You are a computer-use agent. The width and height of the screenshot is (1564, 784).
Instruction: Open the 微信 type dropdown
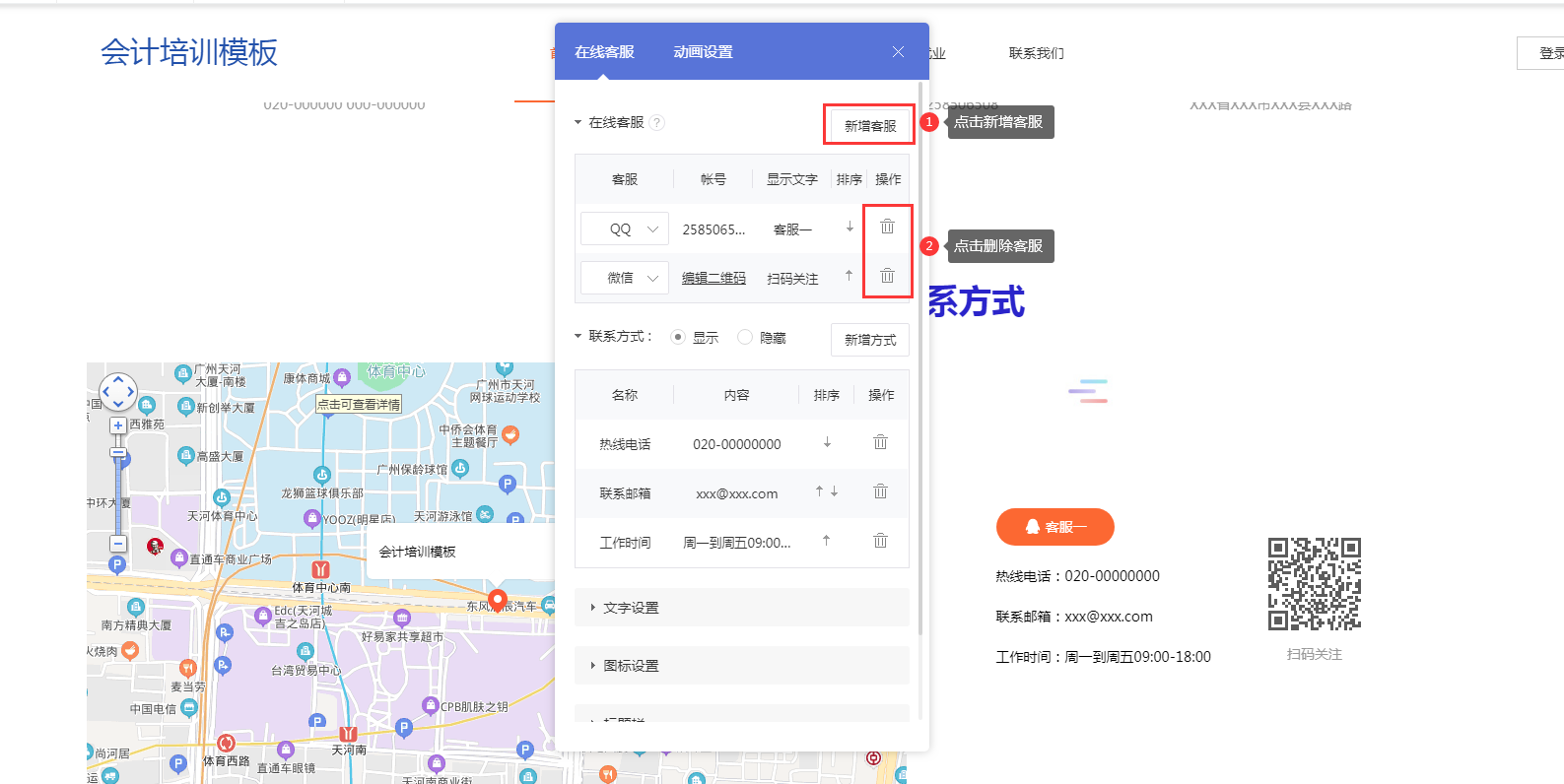click(625, 278)
